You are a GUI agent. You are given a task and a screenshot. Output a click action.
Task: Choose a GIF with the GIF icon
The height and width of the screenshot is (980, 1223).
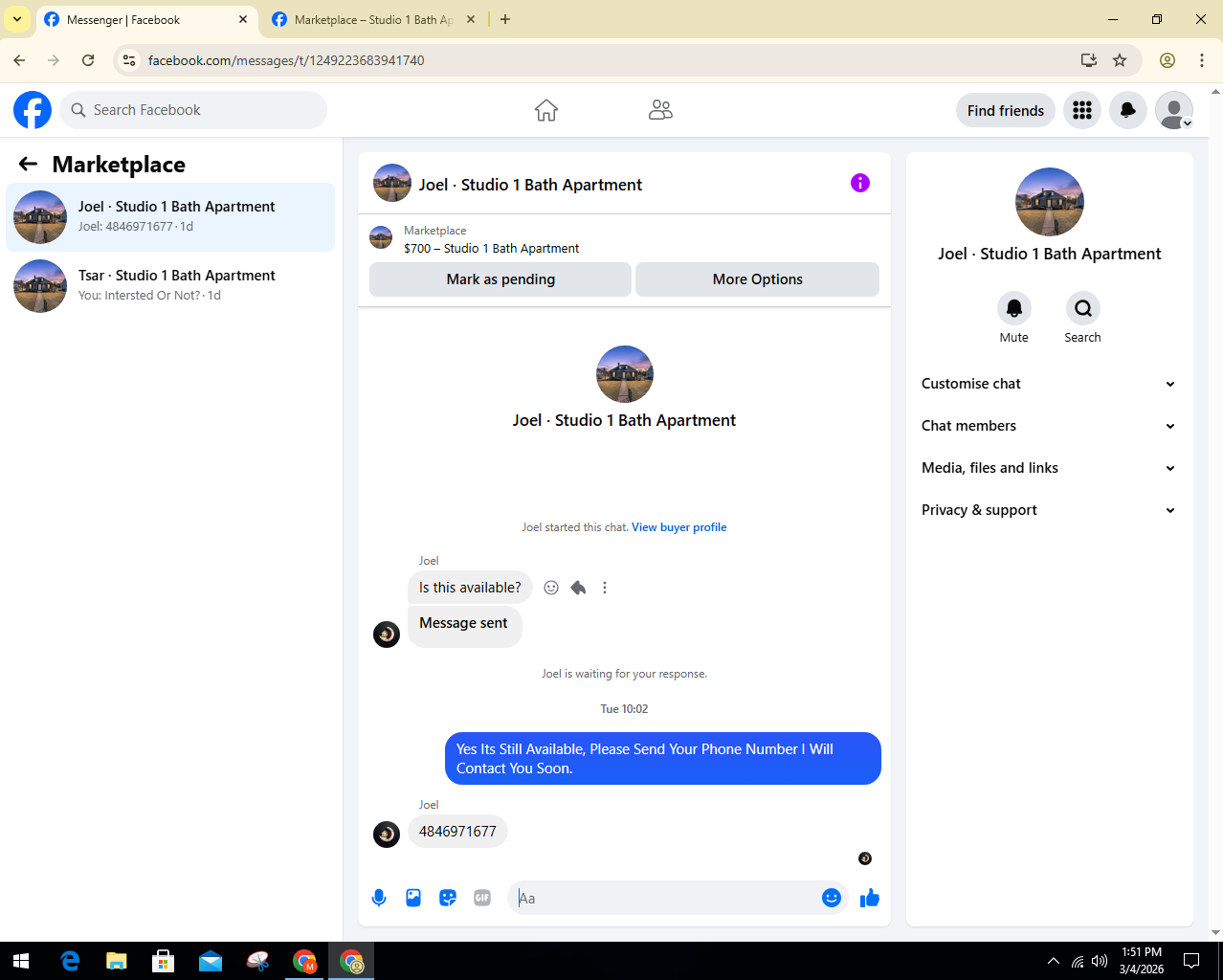click(482, 898)
